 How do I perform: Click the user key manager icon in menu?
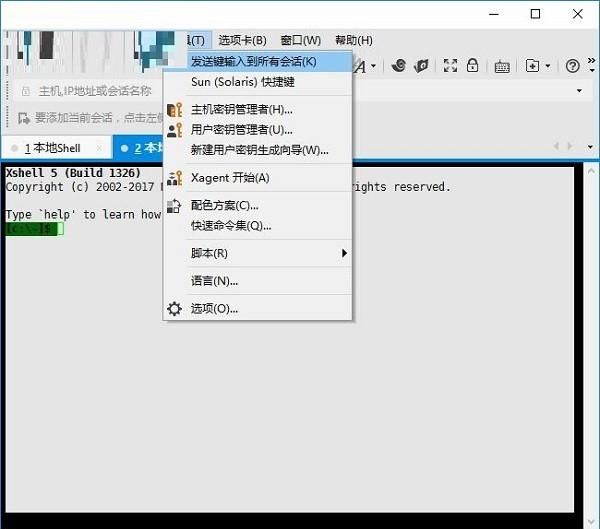174,130
